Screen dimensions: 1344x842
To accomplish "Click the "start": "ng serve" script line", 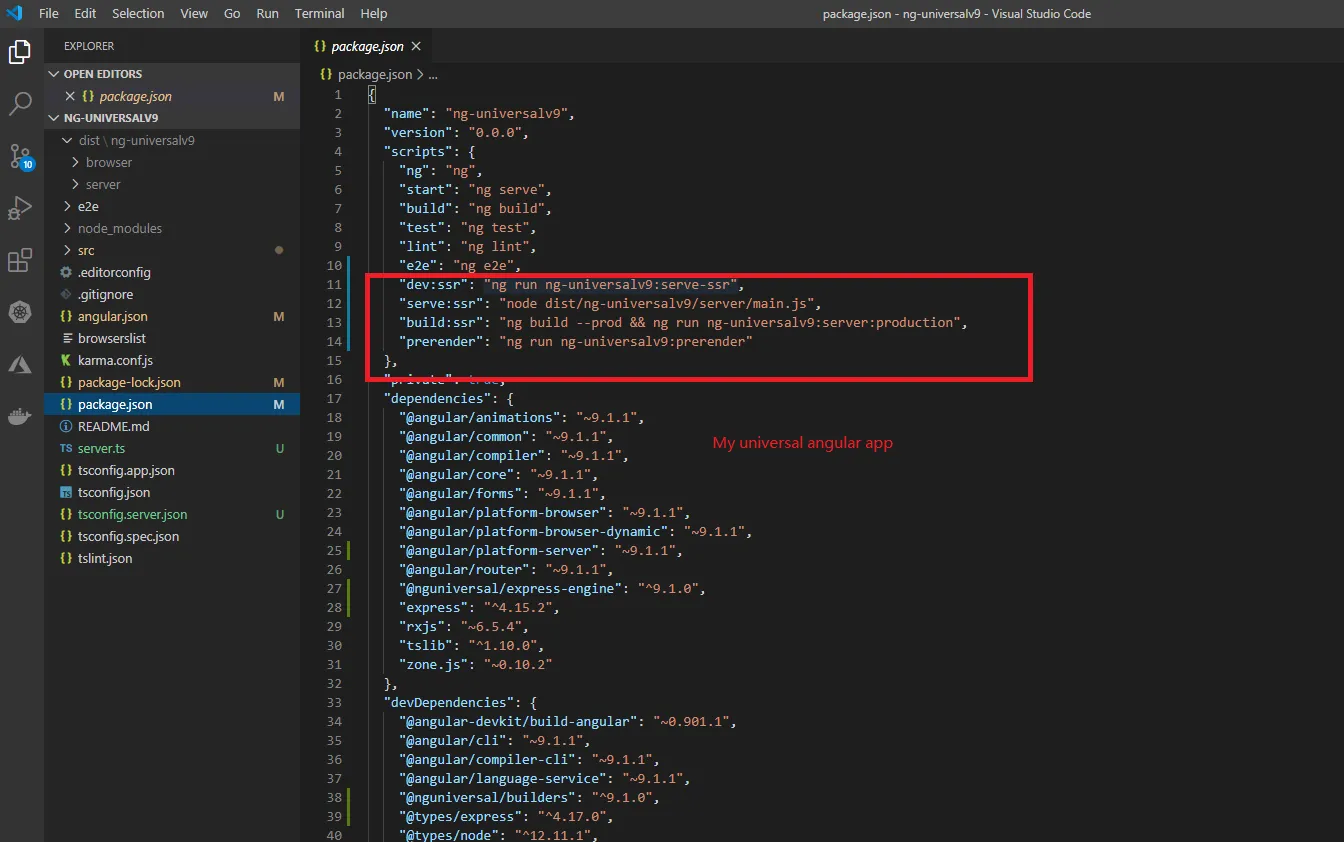I will click(x=475, y=190).
